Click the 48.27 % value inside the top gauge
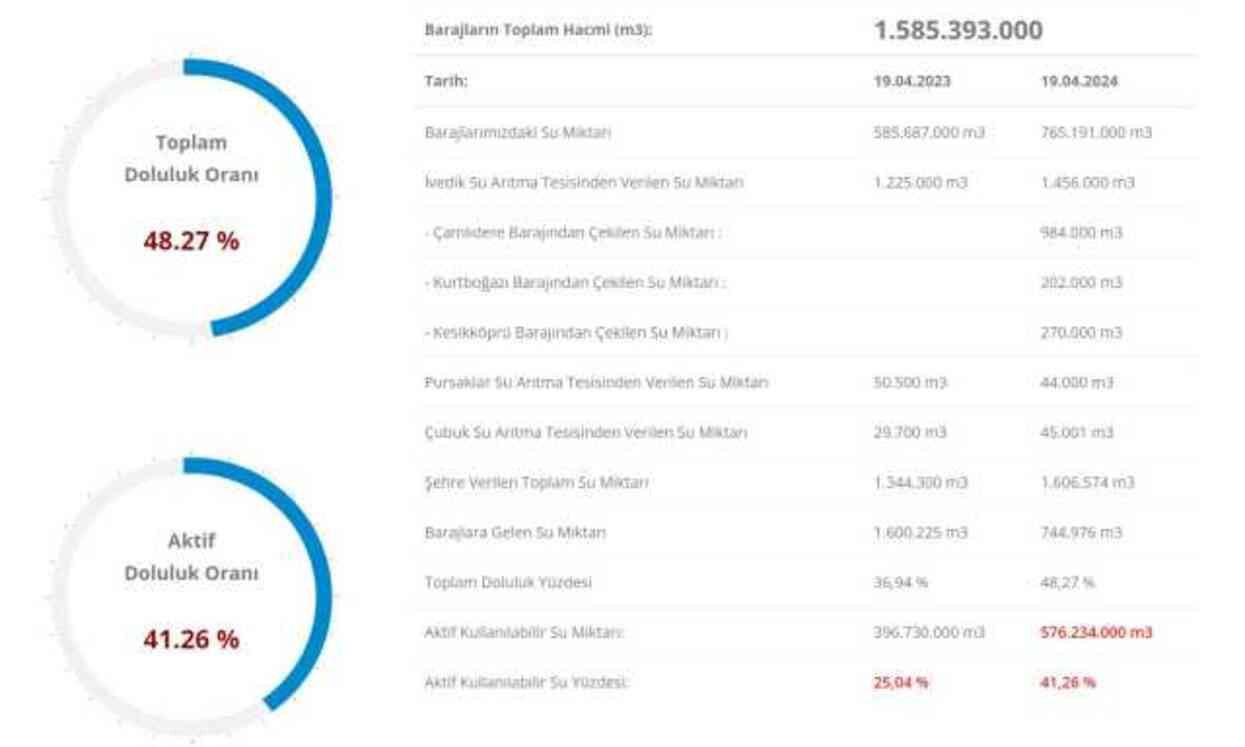Screen dimensions: 1245x747 (x=191, y=241)
